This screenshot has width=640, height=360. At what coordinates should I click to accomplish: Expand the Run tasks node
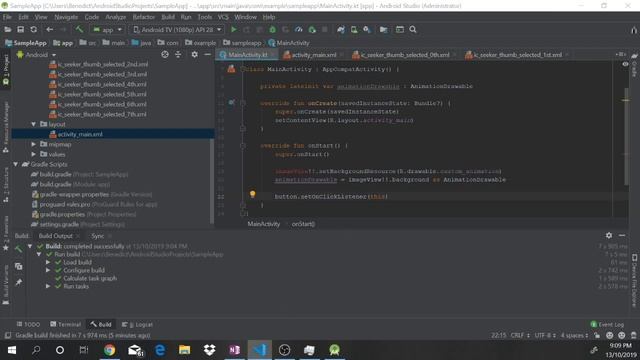pos(48,286)
